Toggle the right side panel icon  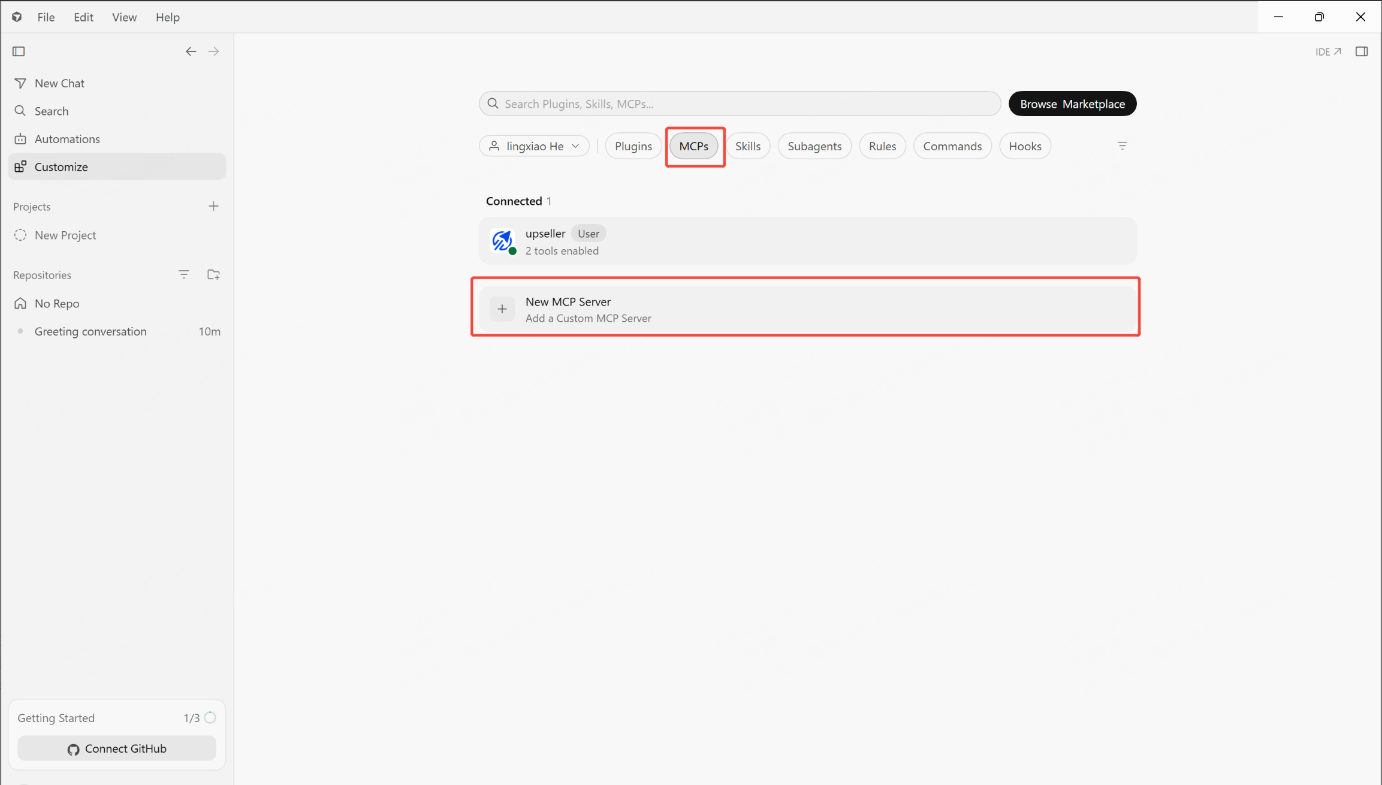(x=1361, y=52)
